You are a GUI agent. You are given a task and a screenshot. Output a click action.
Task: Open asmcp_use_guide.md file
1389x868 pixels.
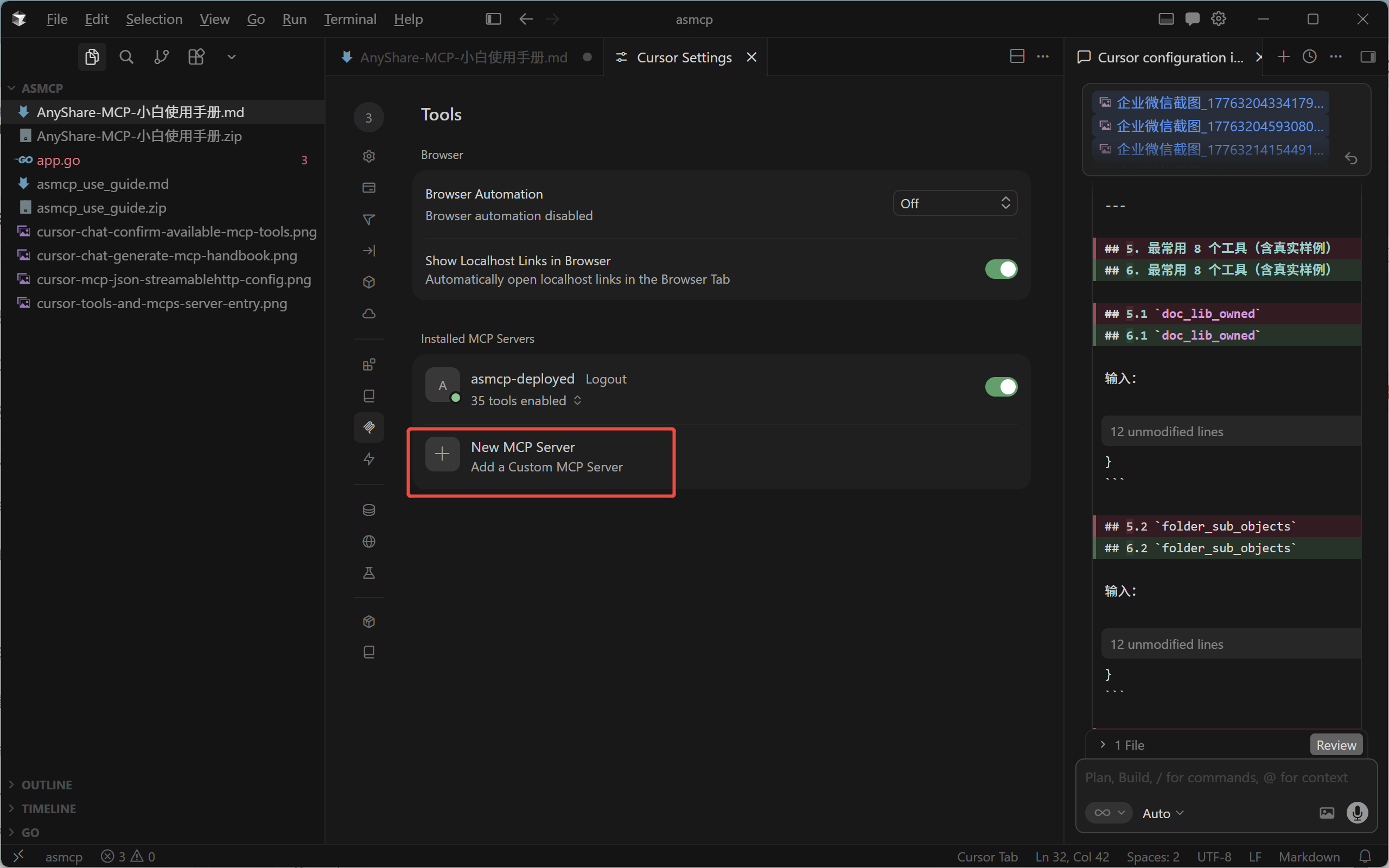(x=162, y=184)
